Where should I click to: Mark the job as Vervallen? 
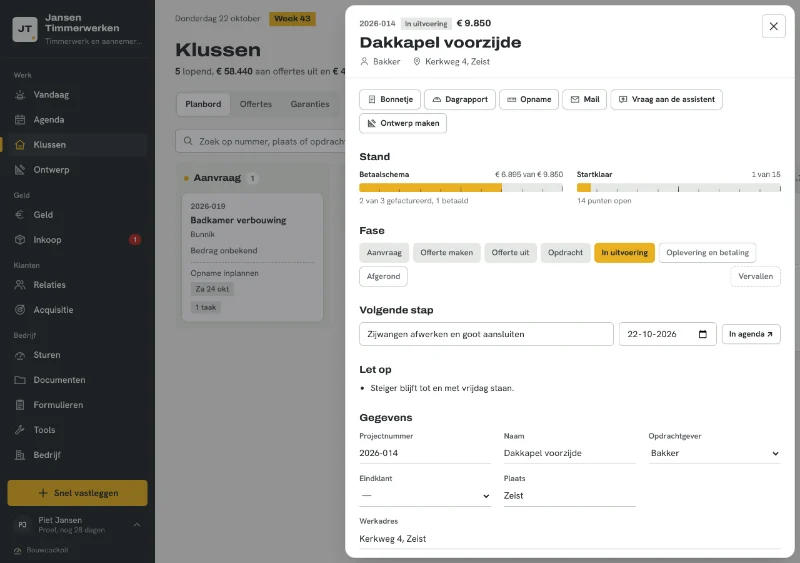tap(756, 276)
